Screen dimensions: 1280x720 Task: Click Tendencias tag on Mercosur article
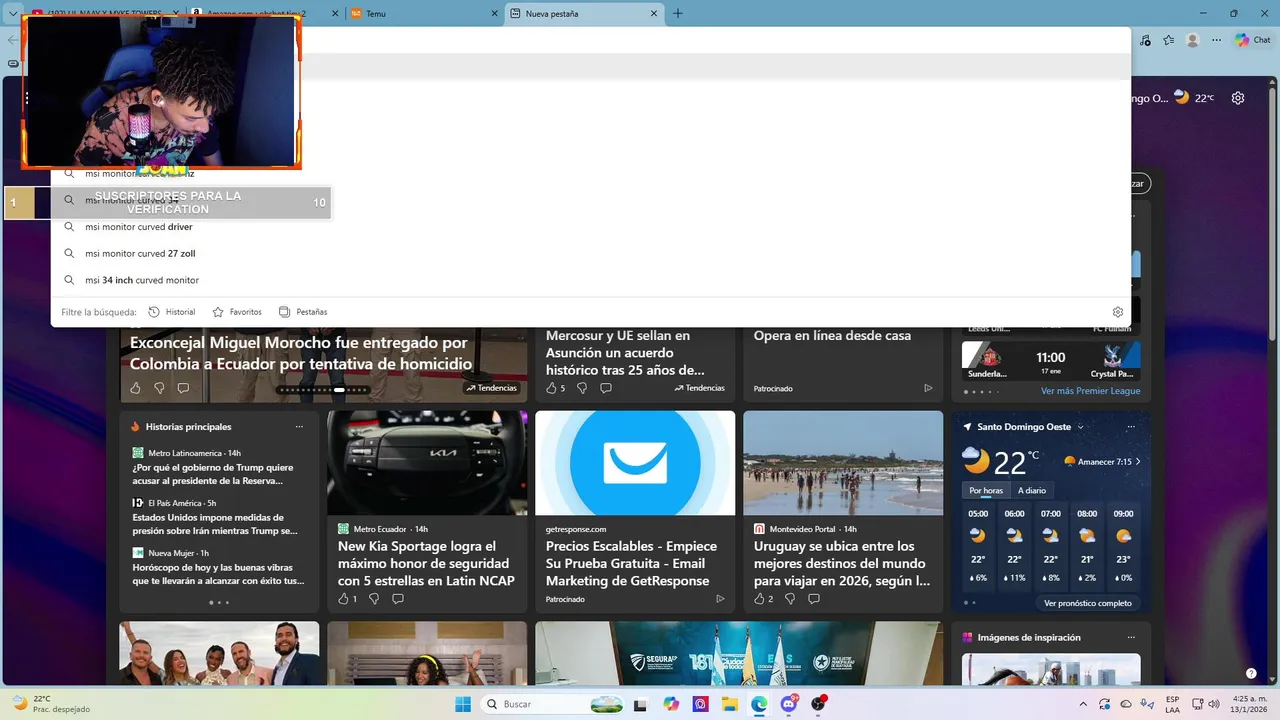(699, 388)
